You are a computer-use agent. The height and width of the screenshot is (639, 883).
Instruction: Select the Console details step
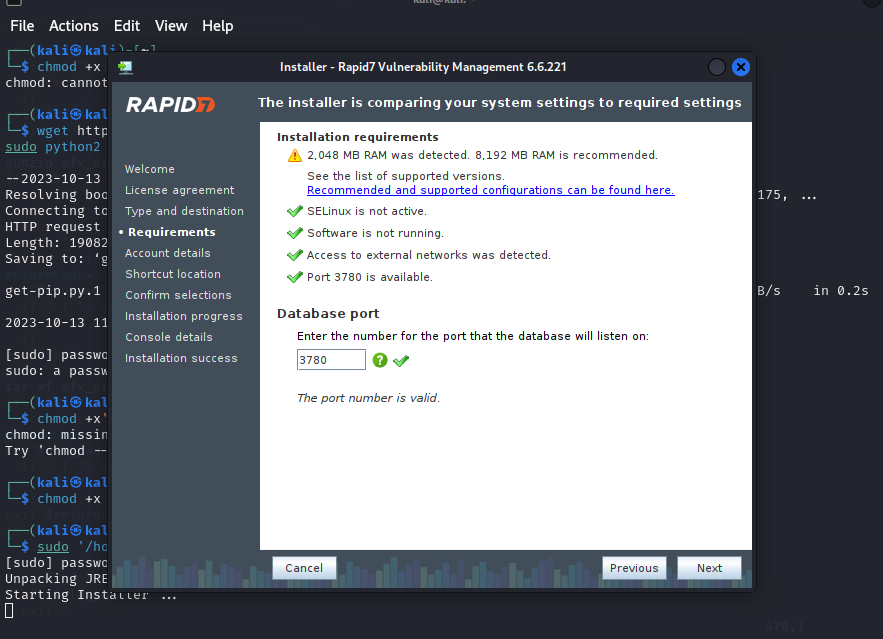click(x=169, y=337)
